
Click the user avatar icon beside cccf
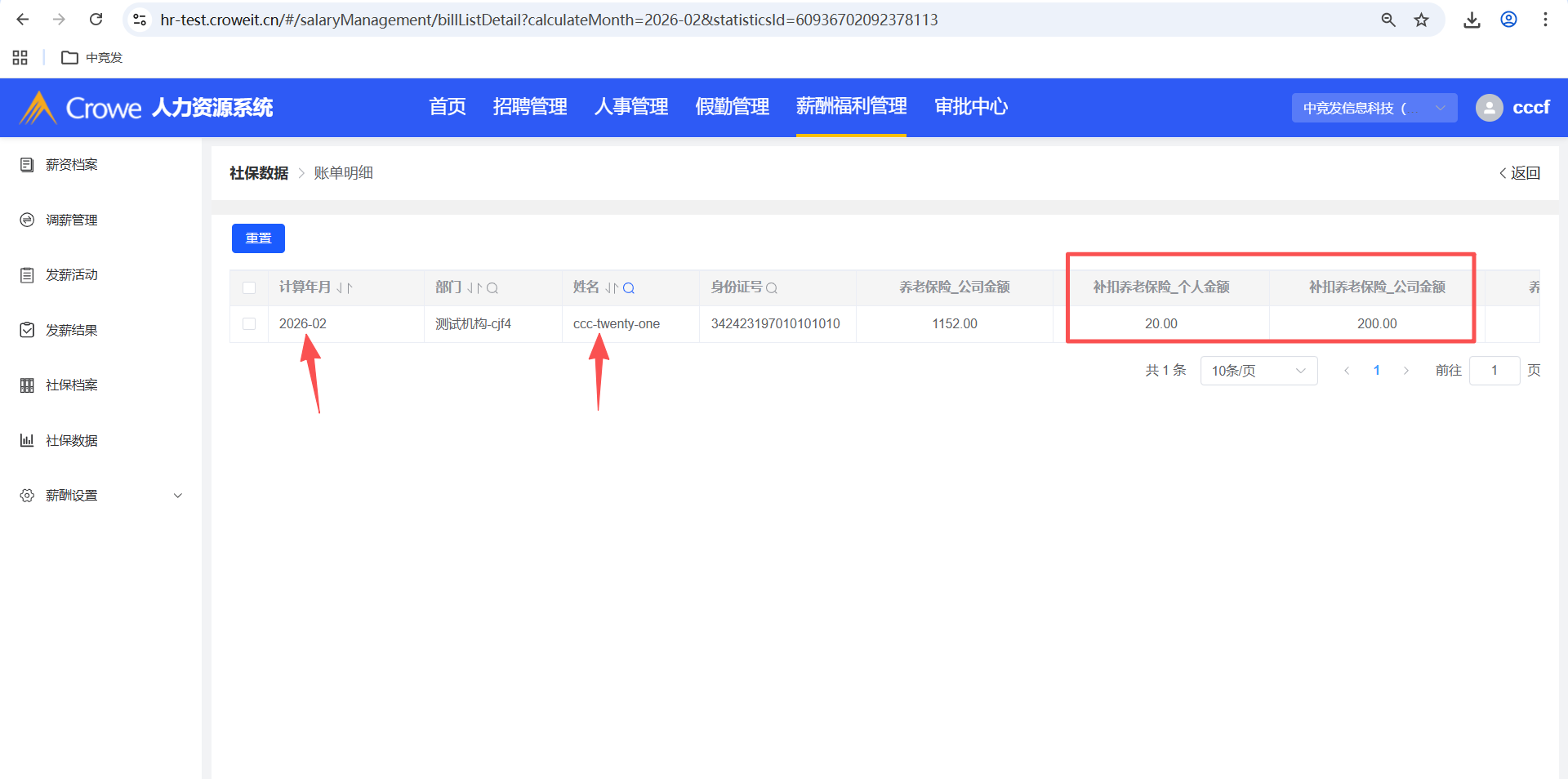[x=1489, y=108]
